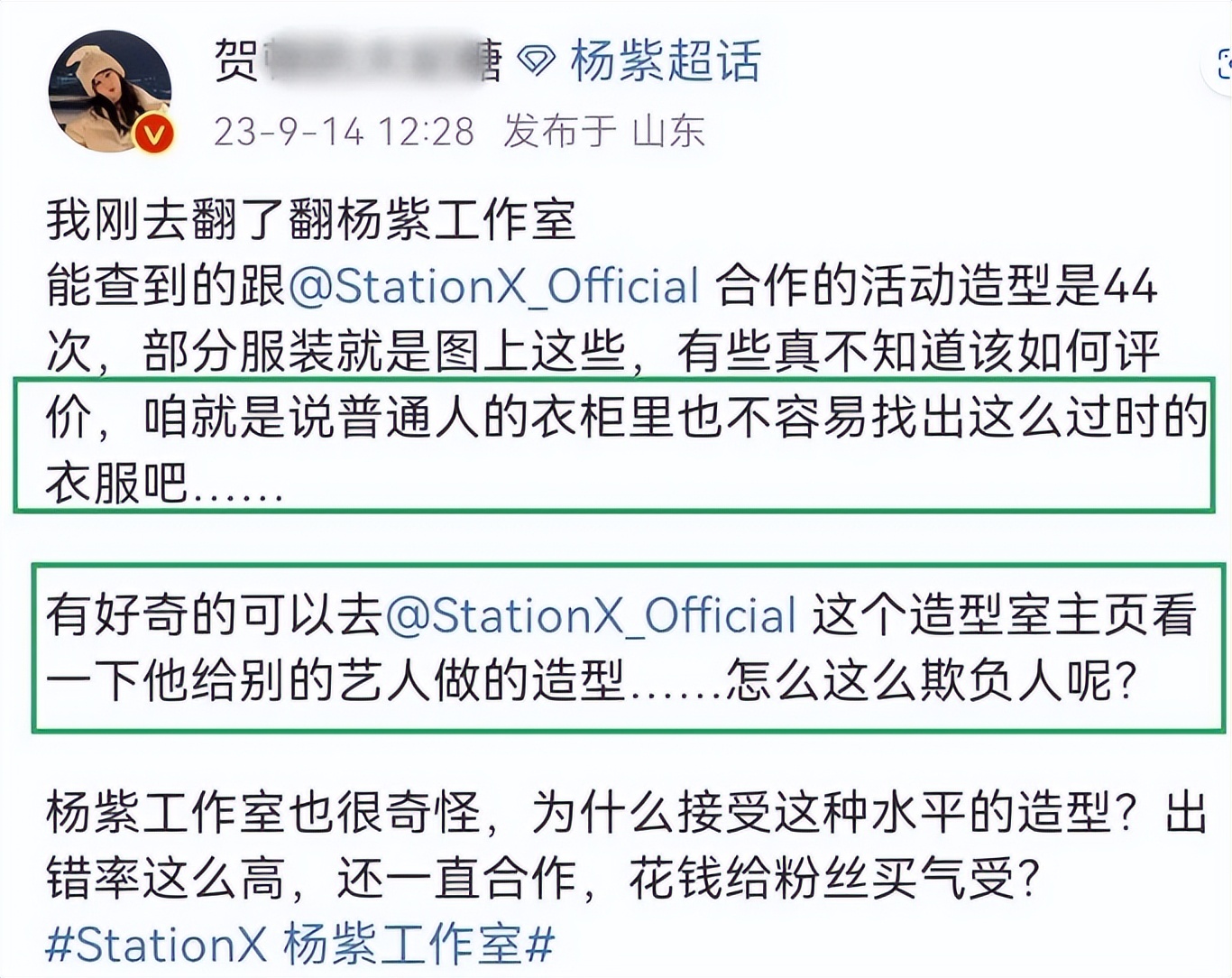Click the 23-9-14 12:28 post timestamp
1232x978 pixels.
[x=344, y=132]
